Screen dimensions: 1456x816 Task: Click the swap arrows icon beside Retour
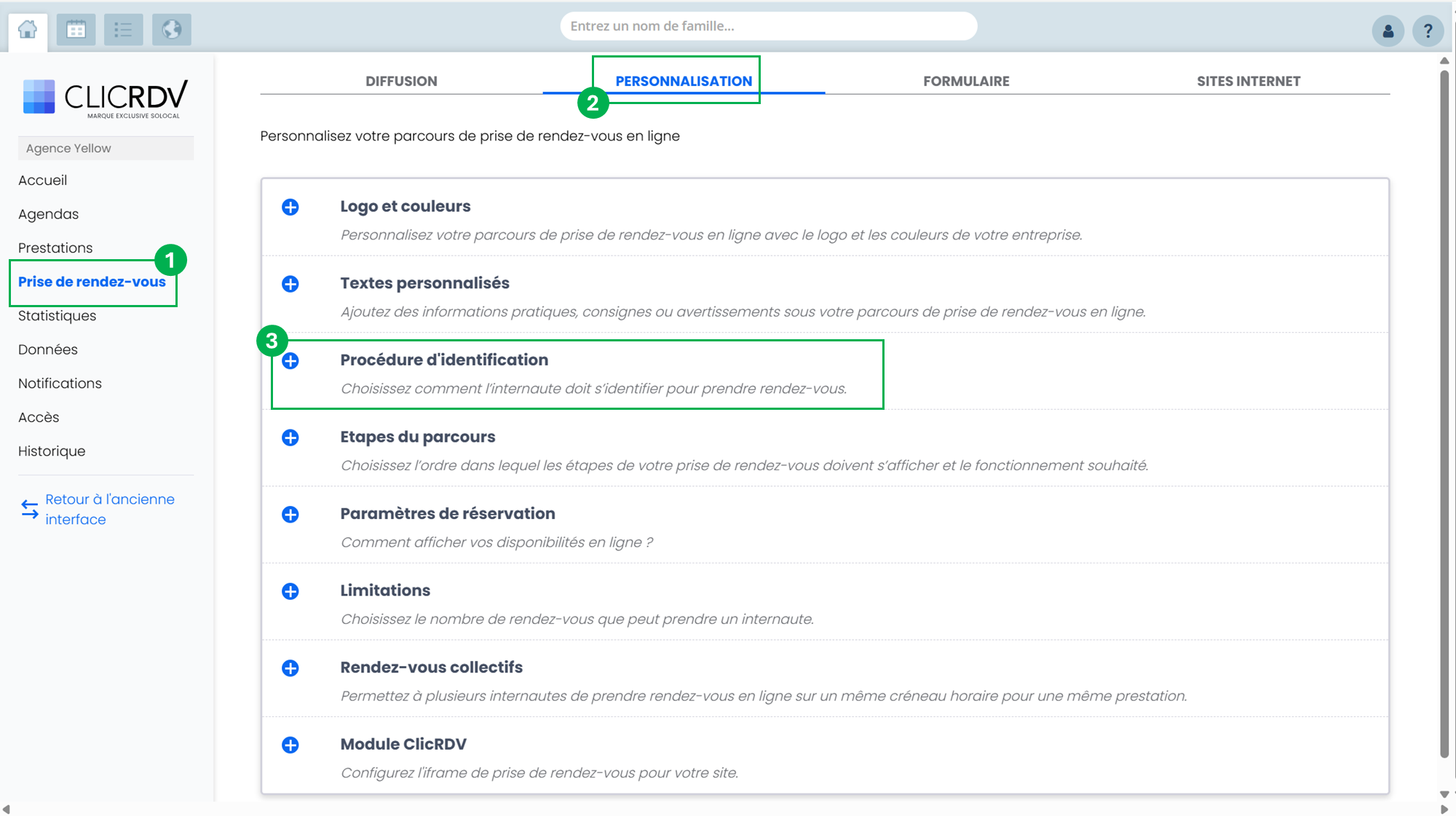[x=30, y=509]
